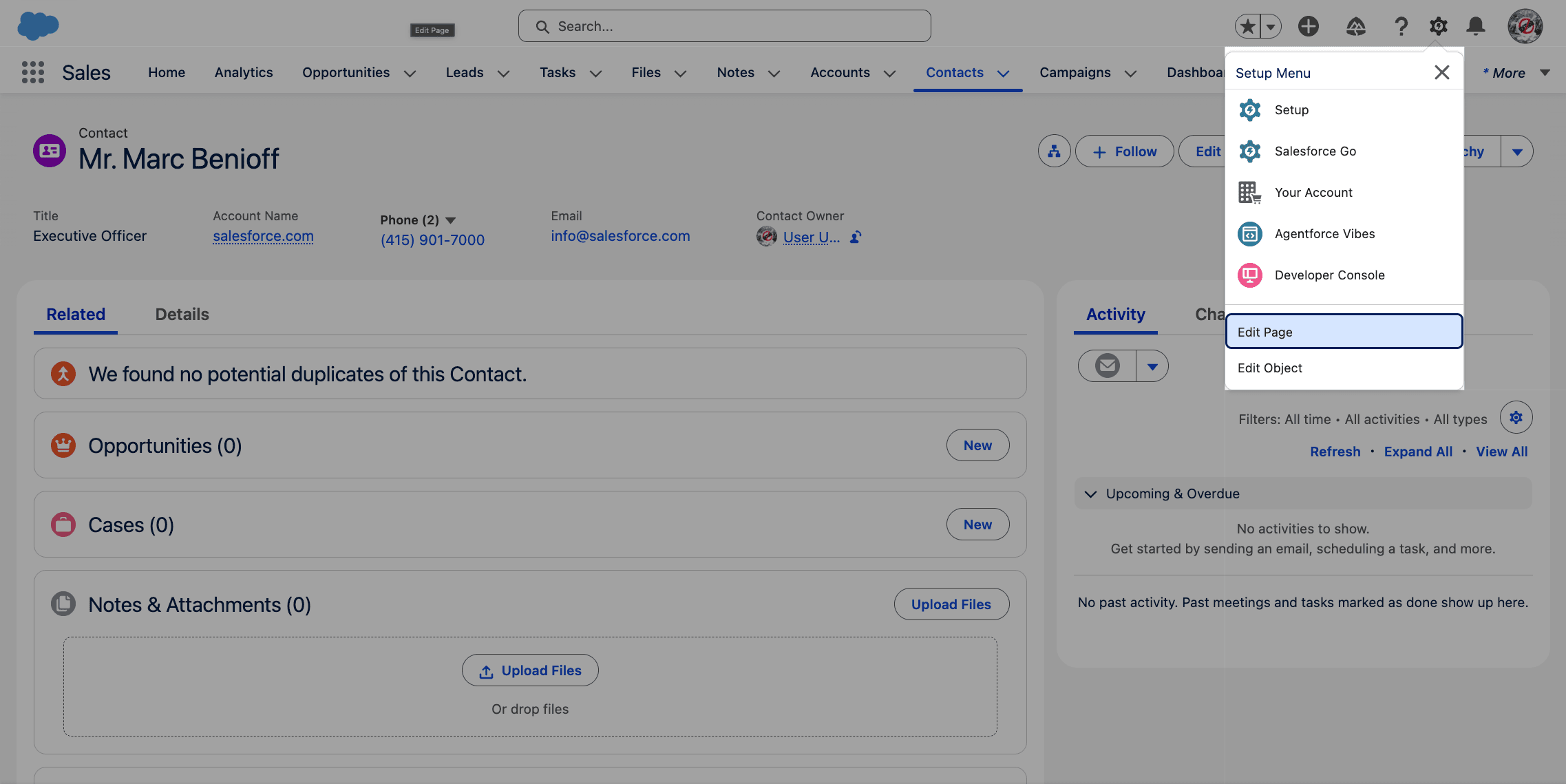Select Edit Object from Setup Menu
This screenshot has height=784, width=1566.
pos(1269,368)
